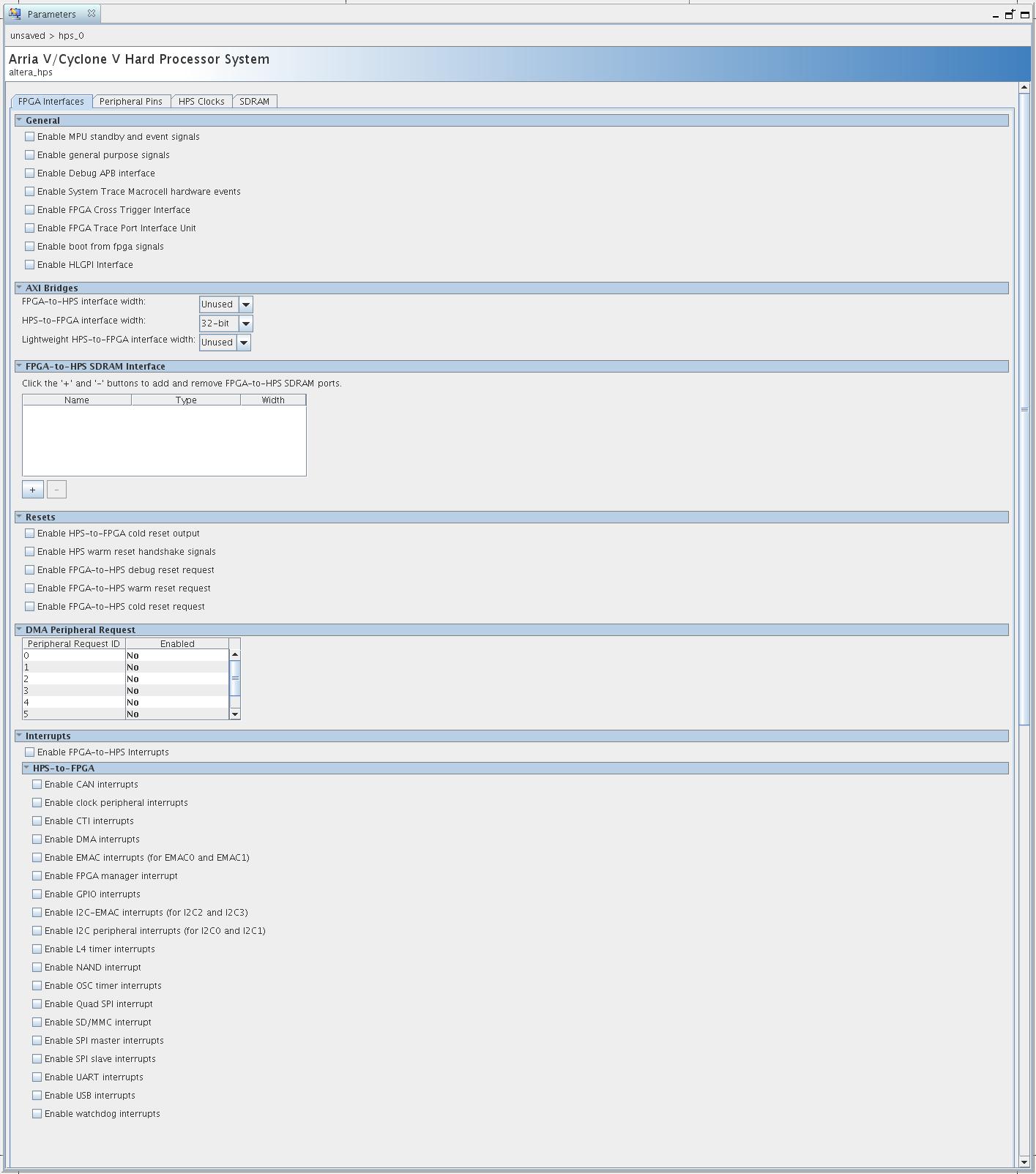Tick Enable CAN interrupts

pyautogui.click(x=37, y=785)
